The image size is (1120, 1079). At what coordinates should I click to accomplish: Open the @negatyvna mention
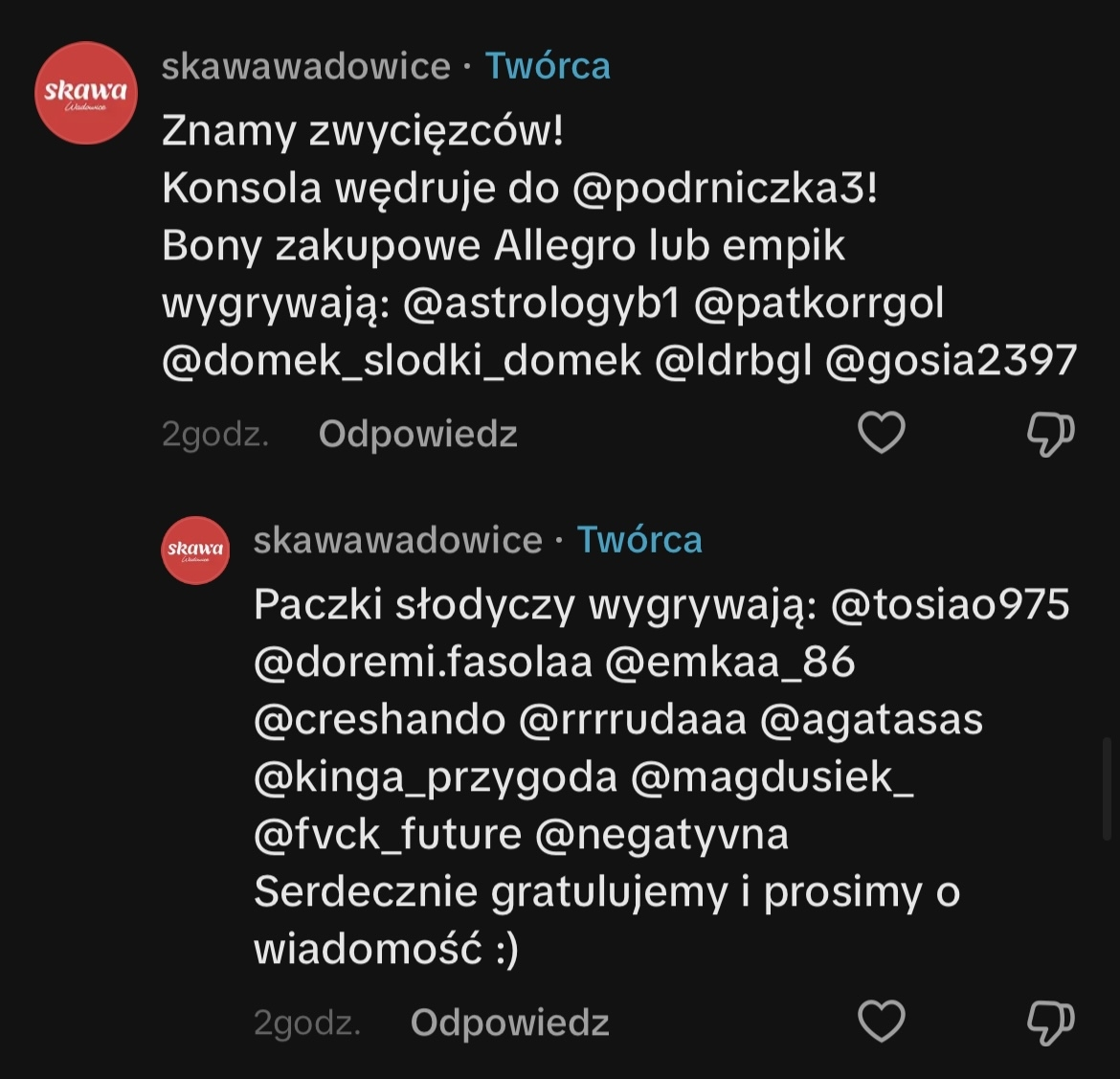coord(661,835)
